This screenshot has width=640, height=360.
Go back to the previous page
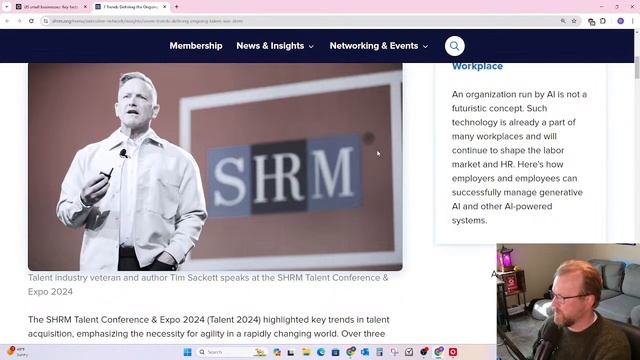[x=7, y=21]
